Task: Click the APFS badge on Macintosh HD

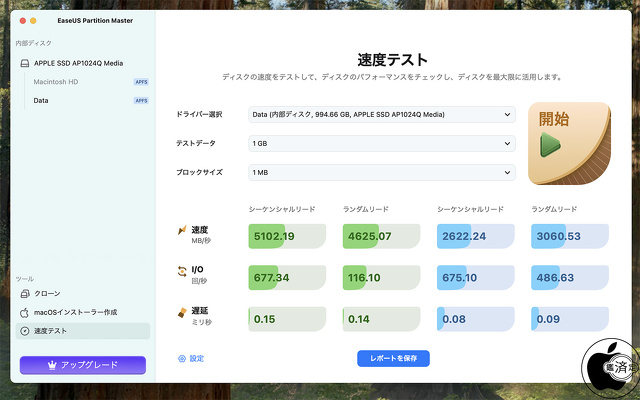Action: [141, 82]
